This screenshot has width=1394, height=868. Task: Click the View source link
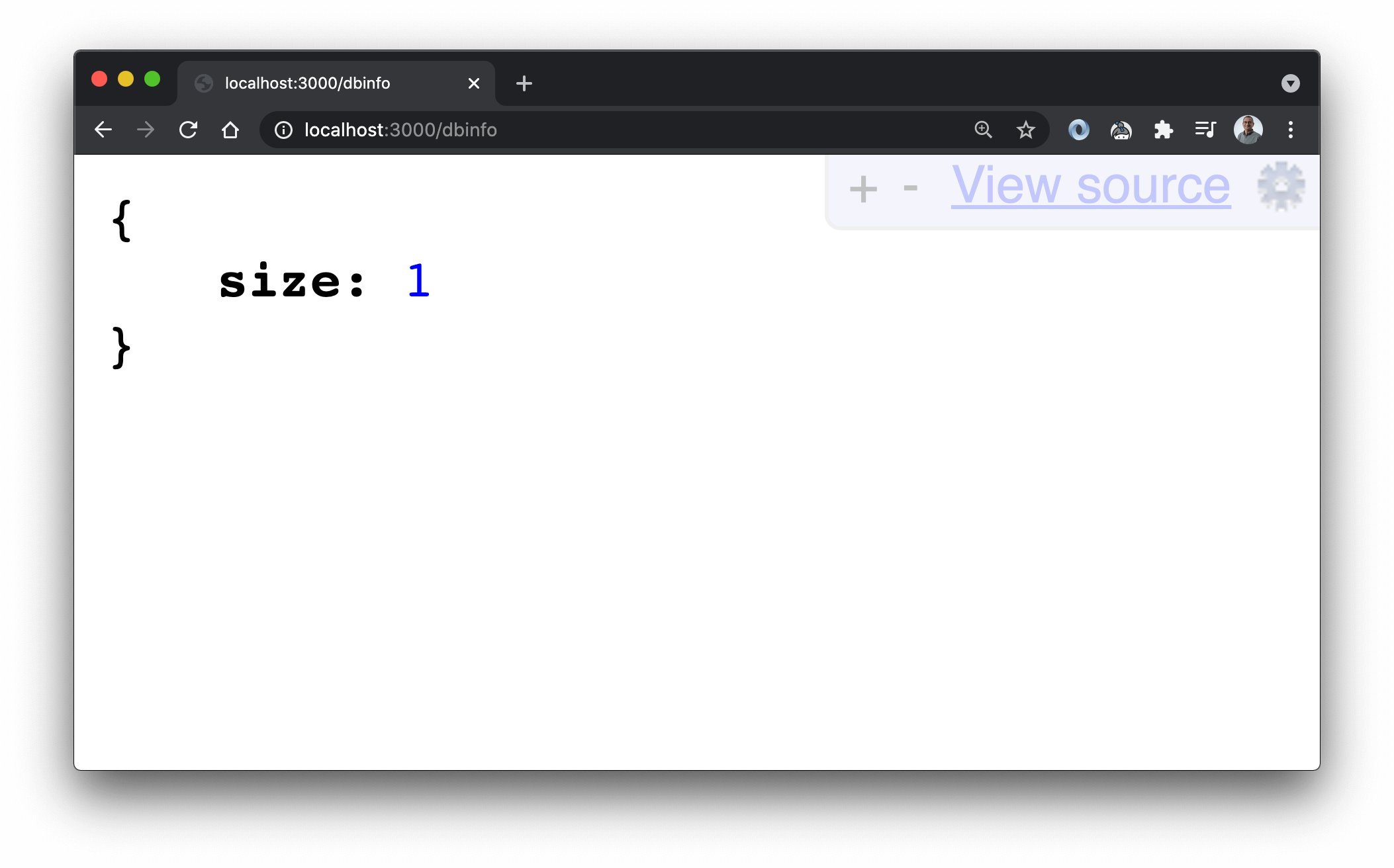click(x=1088, y=186)
